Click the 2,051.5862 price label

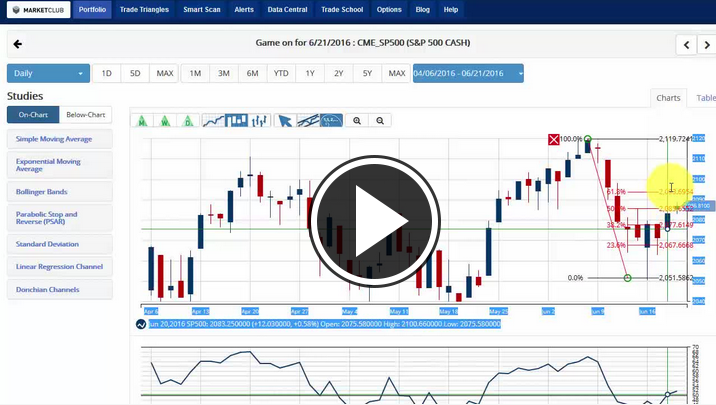coord(675,278)
